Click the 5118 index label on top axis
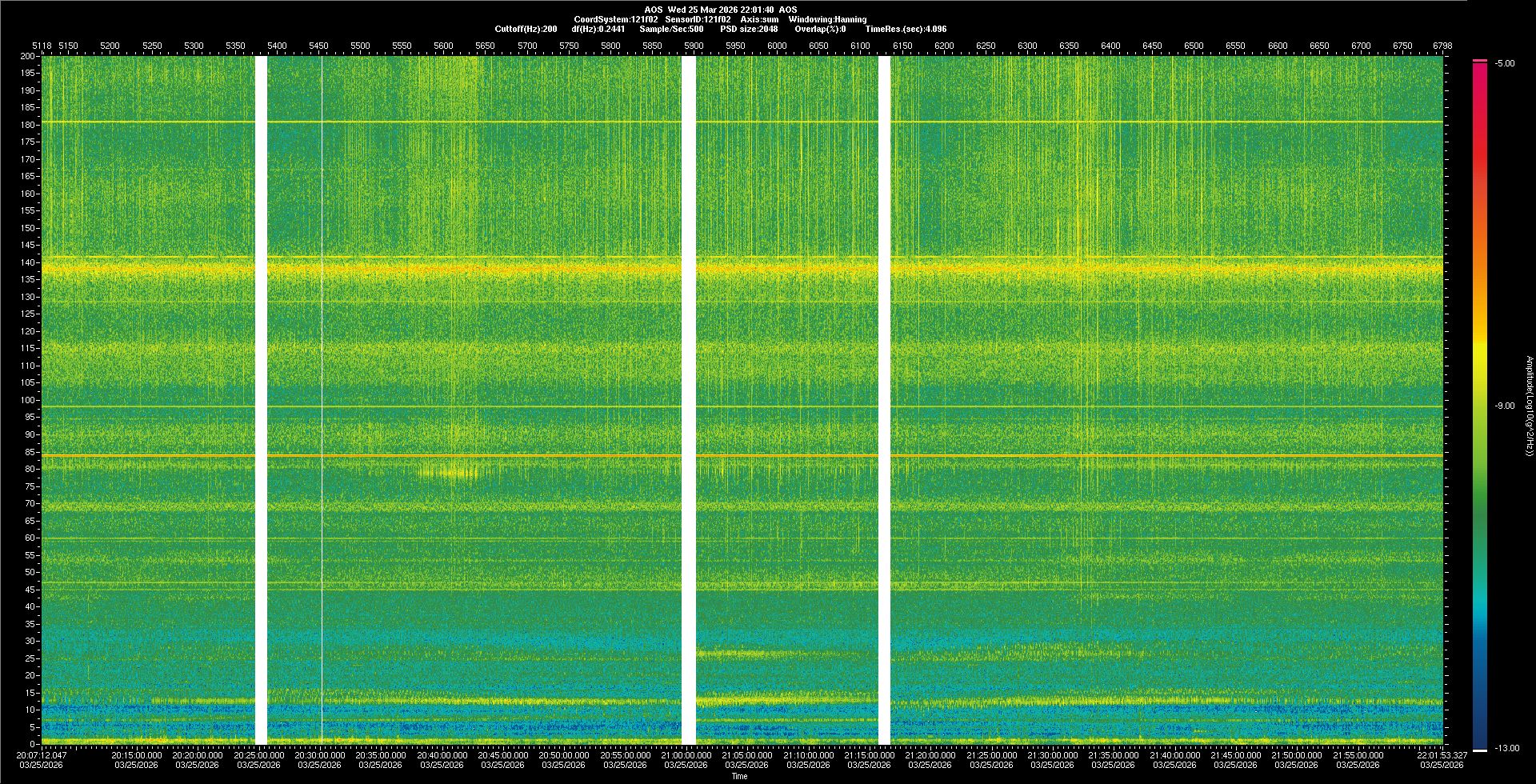Viewport: 1536px width, 784px height. coord(42,46)
